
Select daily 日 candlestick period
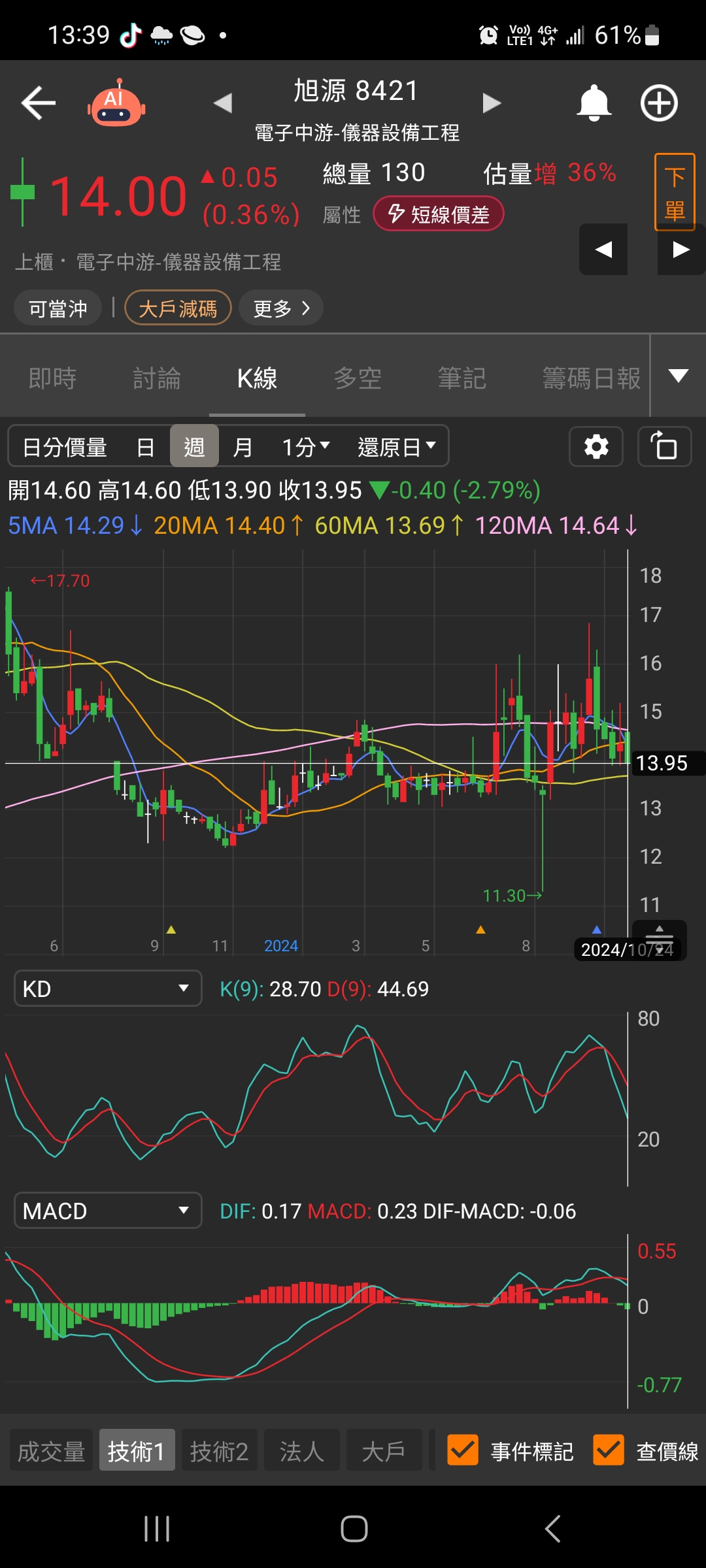coord(145,447)
